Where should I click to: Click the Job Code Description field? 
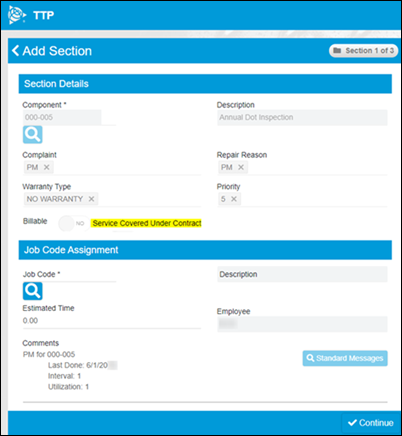click(302, 274)
